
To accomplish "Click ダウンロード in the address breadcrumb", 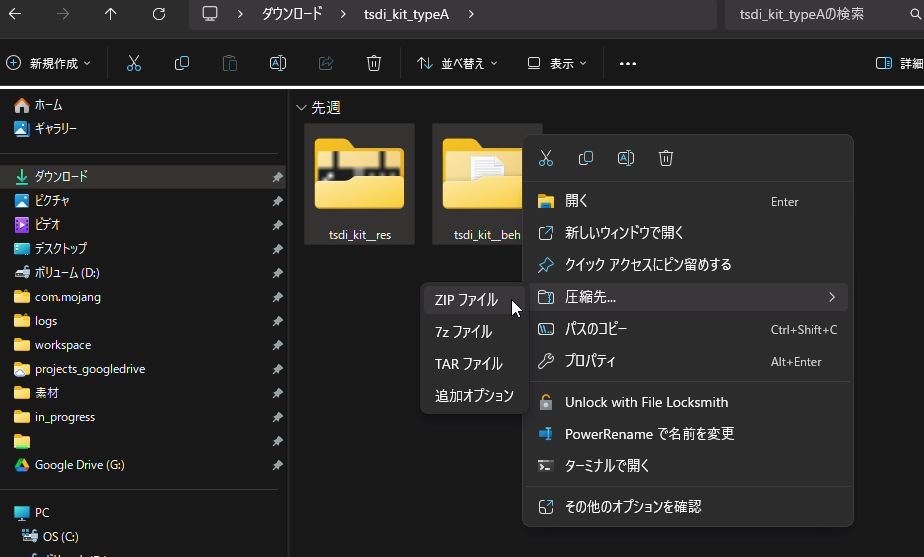I will 292,14.
